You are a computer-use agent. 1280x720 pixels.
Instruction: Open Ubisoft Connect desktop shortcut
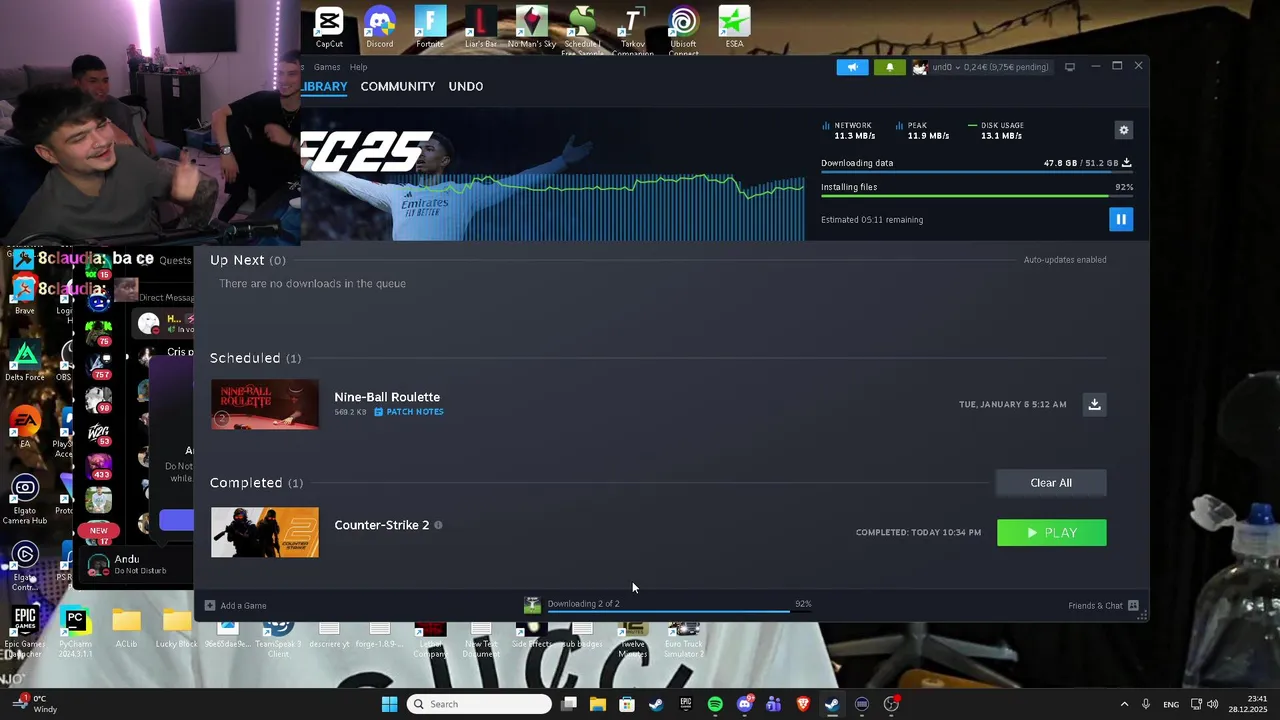684,30
